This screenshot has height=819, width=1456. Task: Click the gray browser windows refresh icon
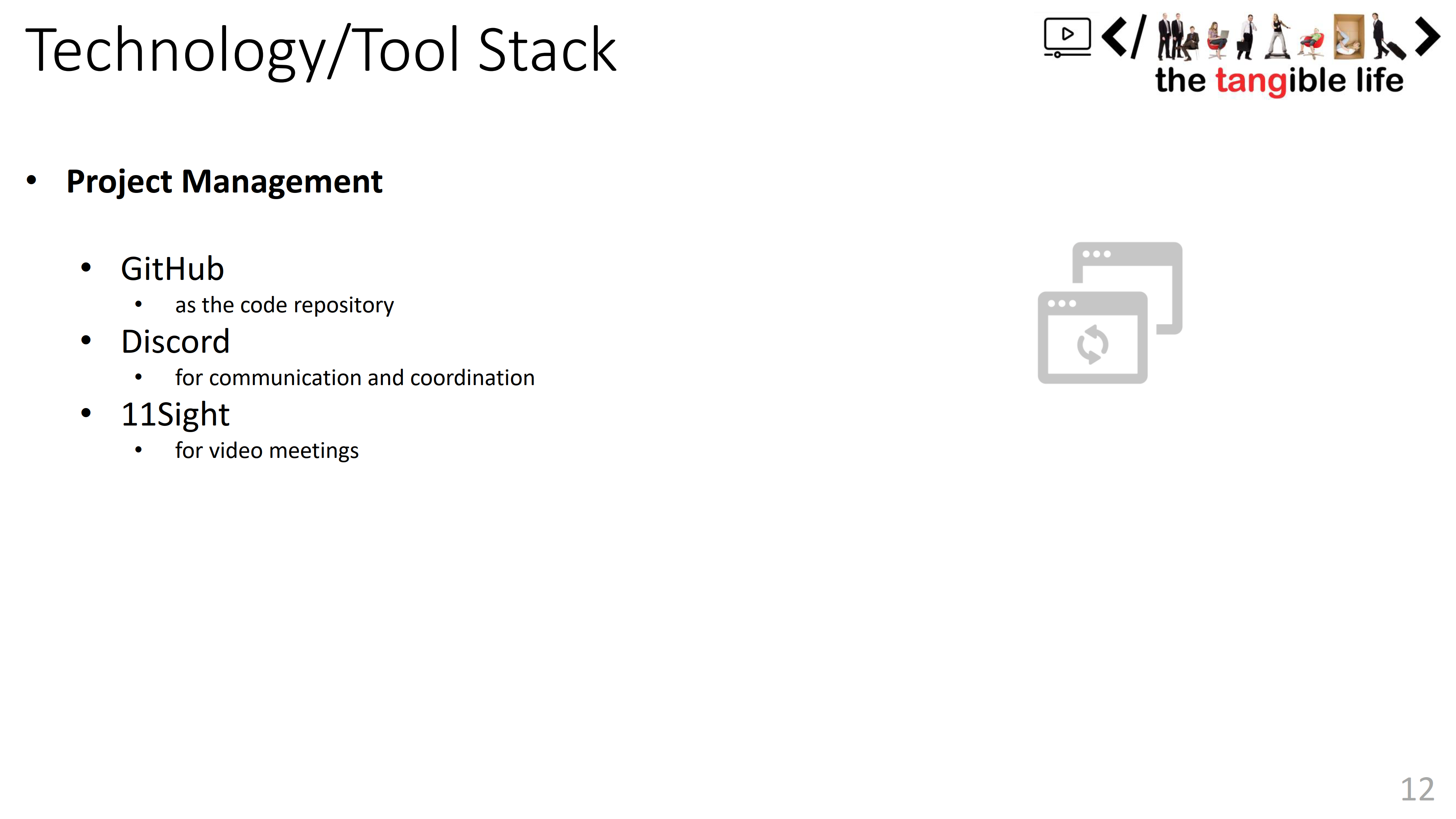tap(1110, 313)
